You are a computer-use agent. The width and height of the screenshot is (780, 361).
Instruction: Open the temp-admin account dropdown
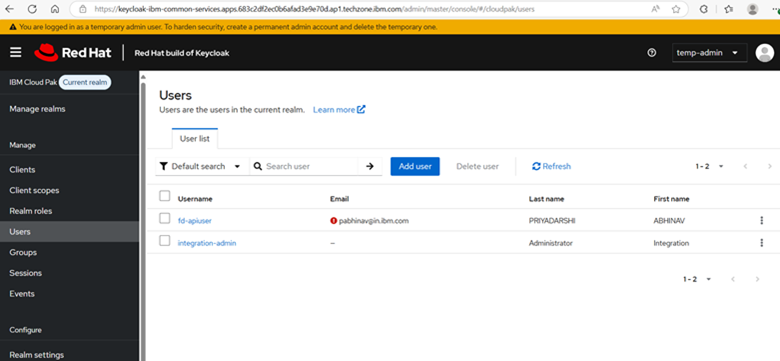709,53
